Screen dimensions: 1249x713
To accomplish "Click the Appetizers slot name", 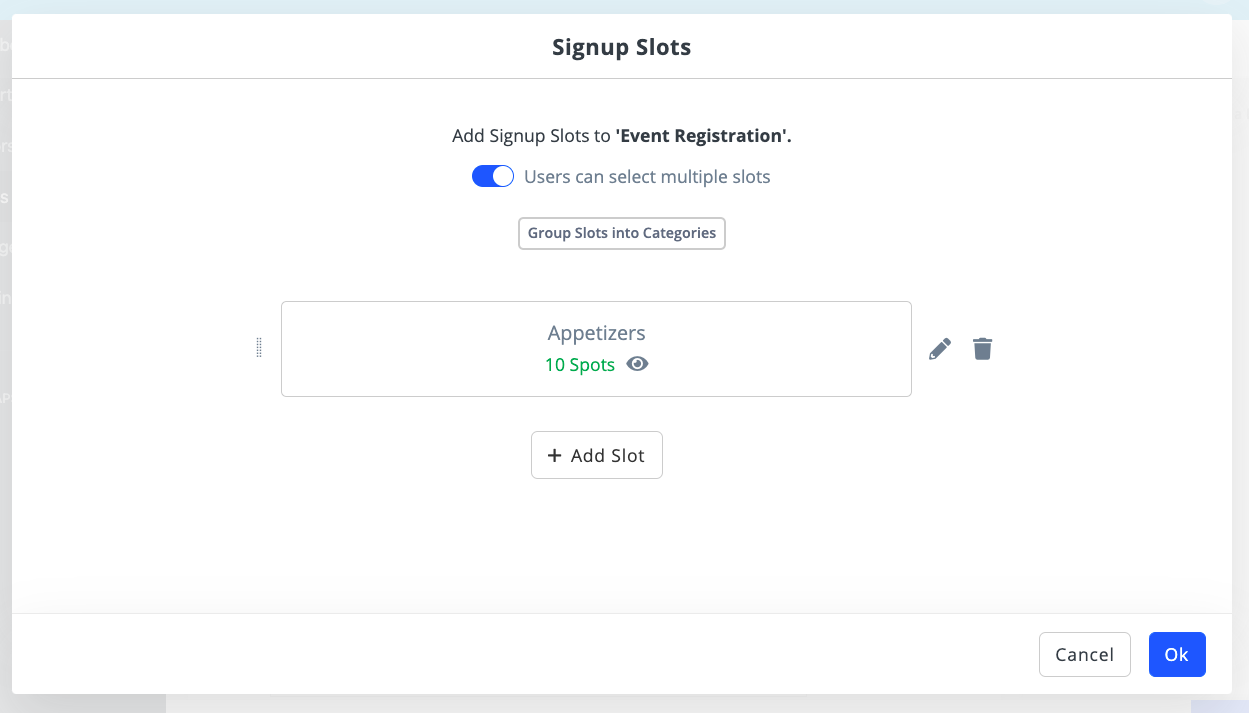I will coord(597,333).
